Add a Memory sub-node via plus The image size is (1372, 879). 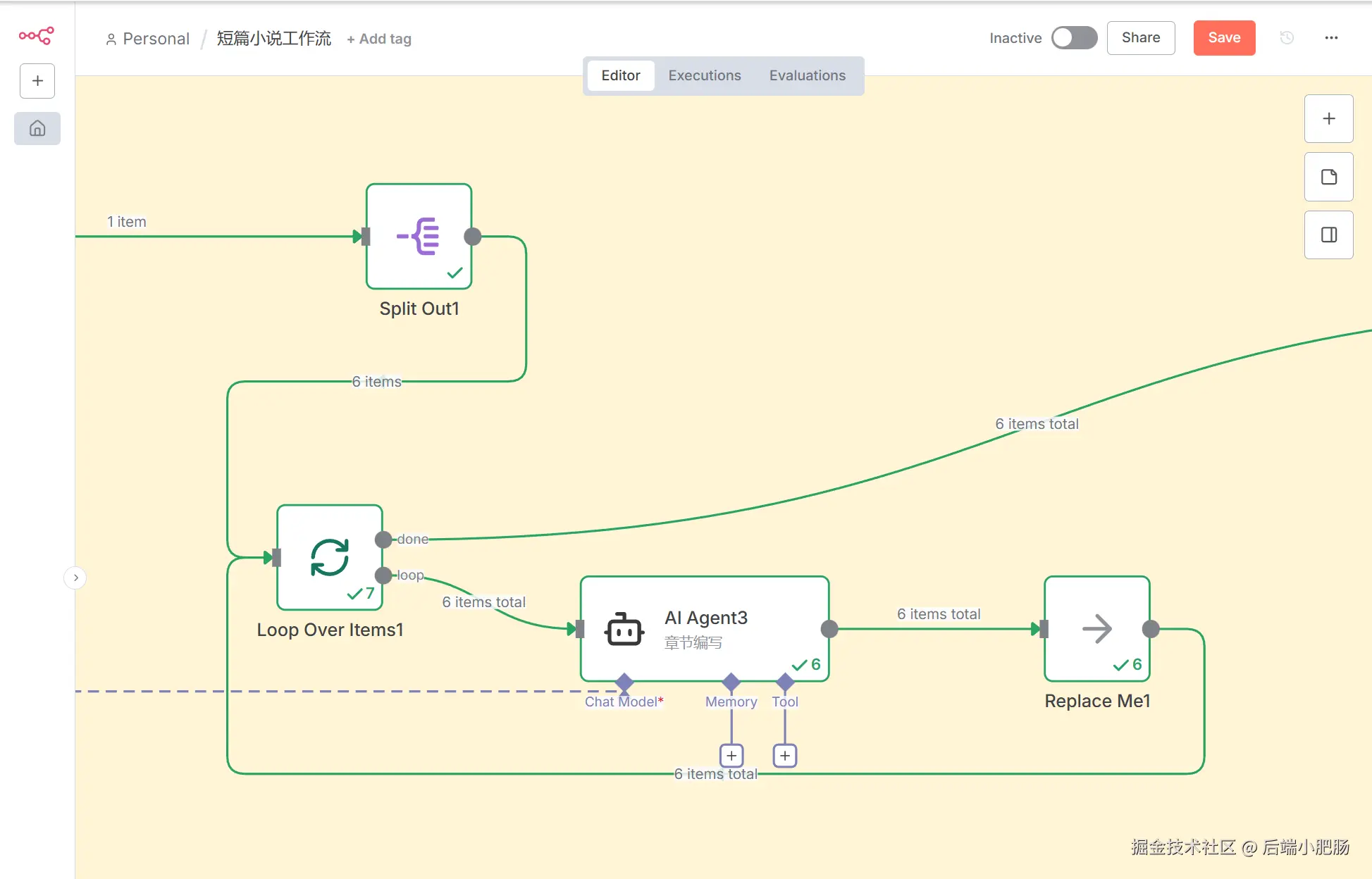731,756
